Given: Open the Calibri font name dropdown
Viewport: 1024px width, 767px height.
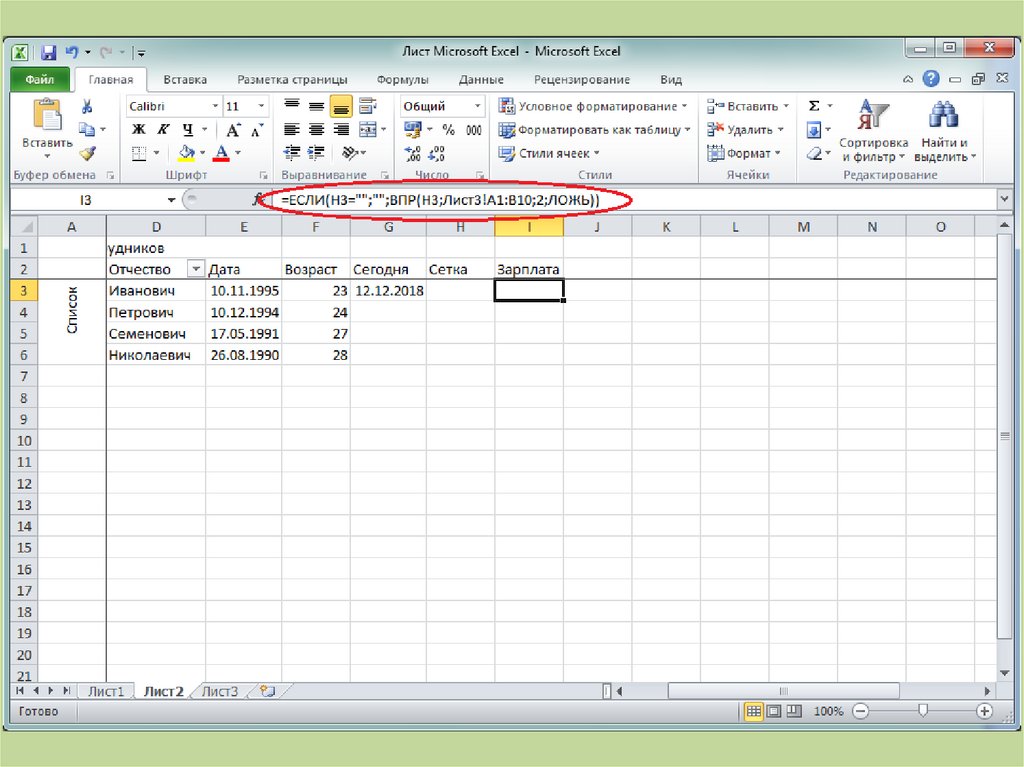Looking at the screenshot, I should [x=215, y=106].
